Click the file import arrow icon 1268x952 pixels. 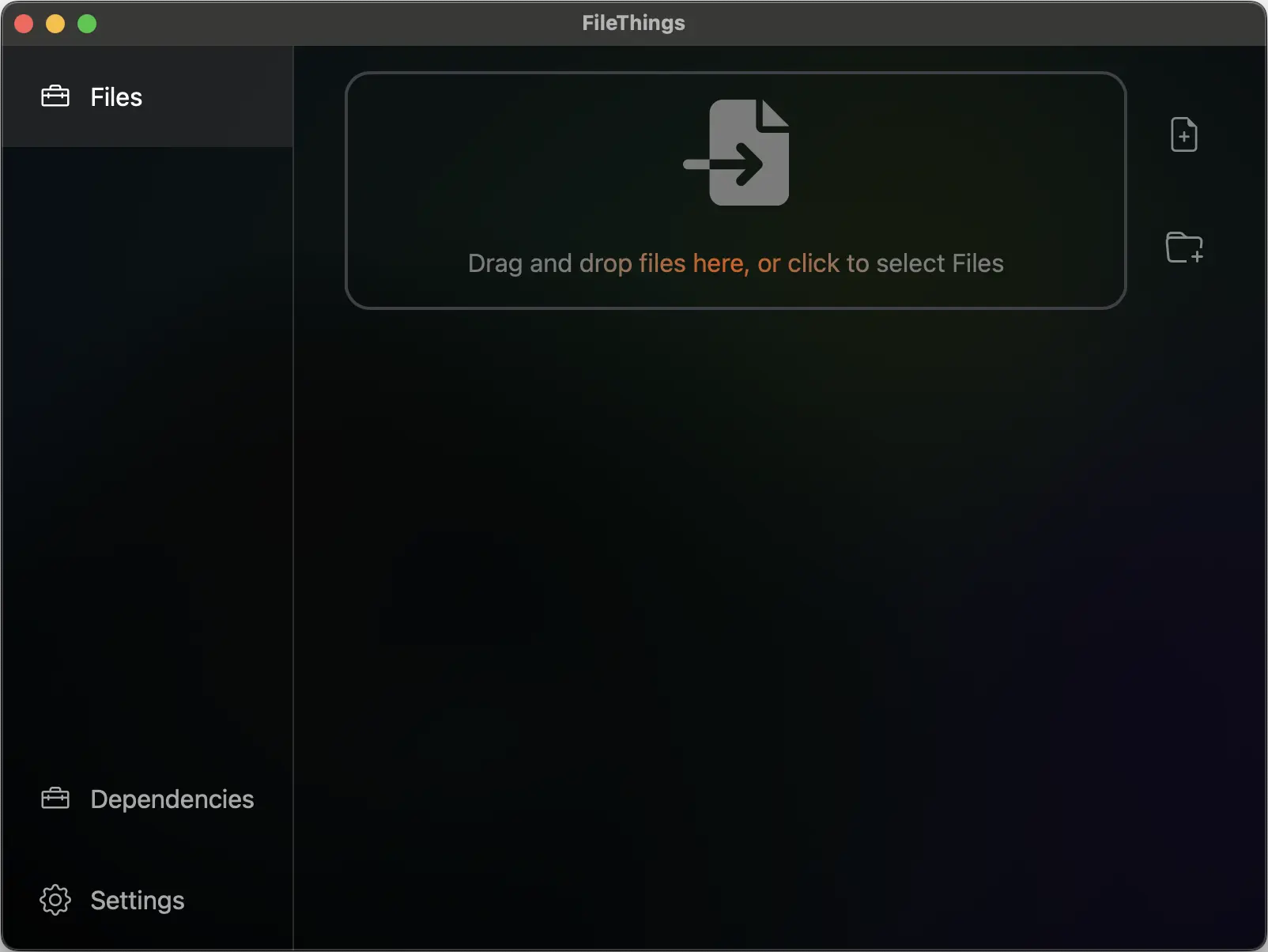[x=735, y=153]
